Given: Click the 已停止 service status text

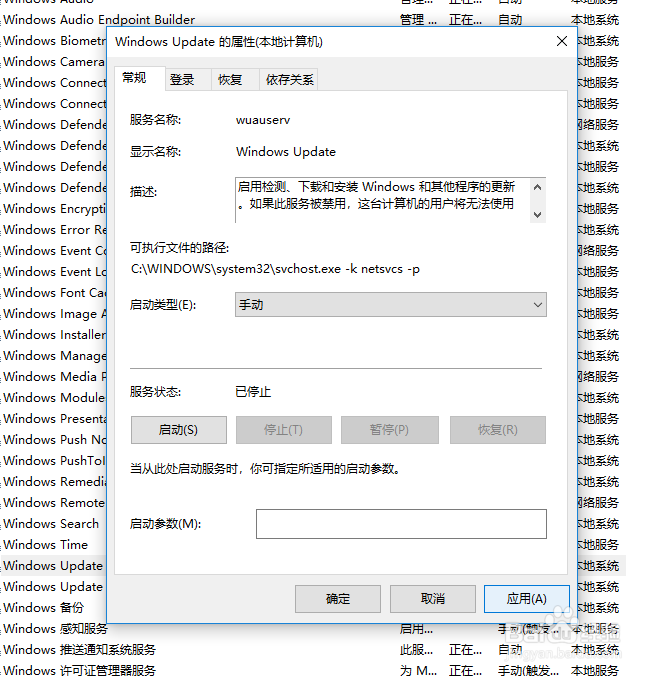Looking at the screenshot, I should pos(253,392).
